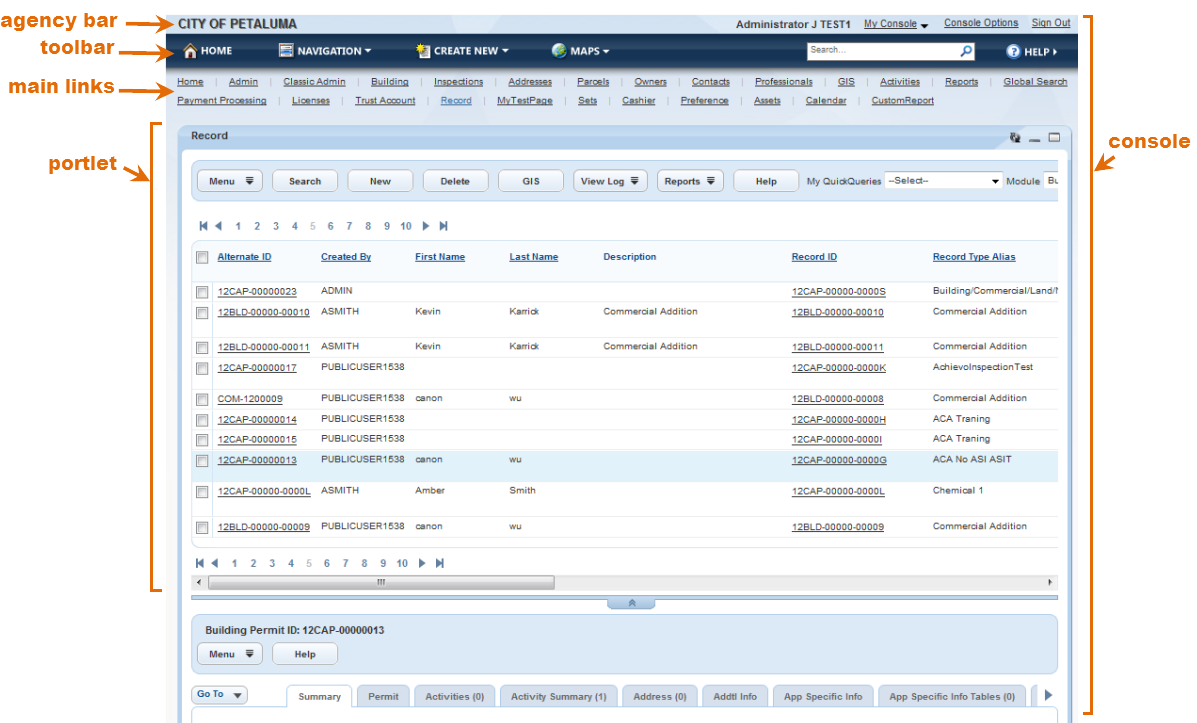1197x723 pixels.
Task: Open record link 12BLD-00000-00010 in Alternate ID
Action: coord(263,313)
